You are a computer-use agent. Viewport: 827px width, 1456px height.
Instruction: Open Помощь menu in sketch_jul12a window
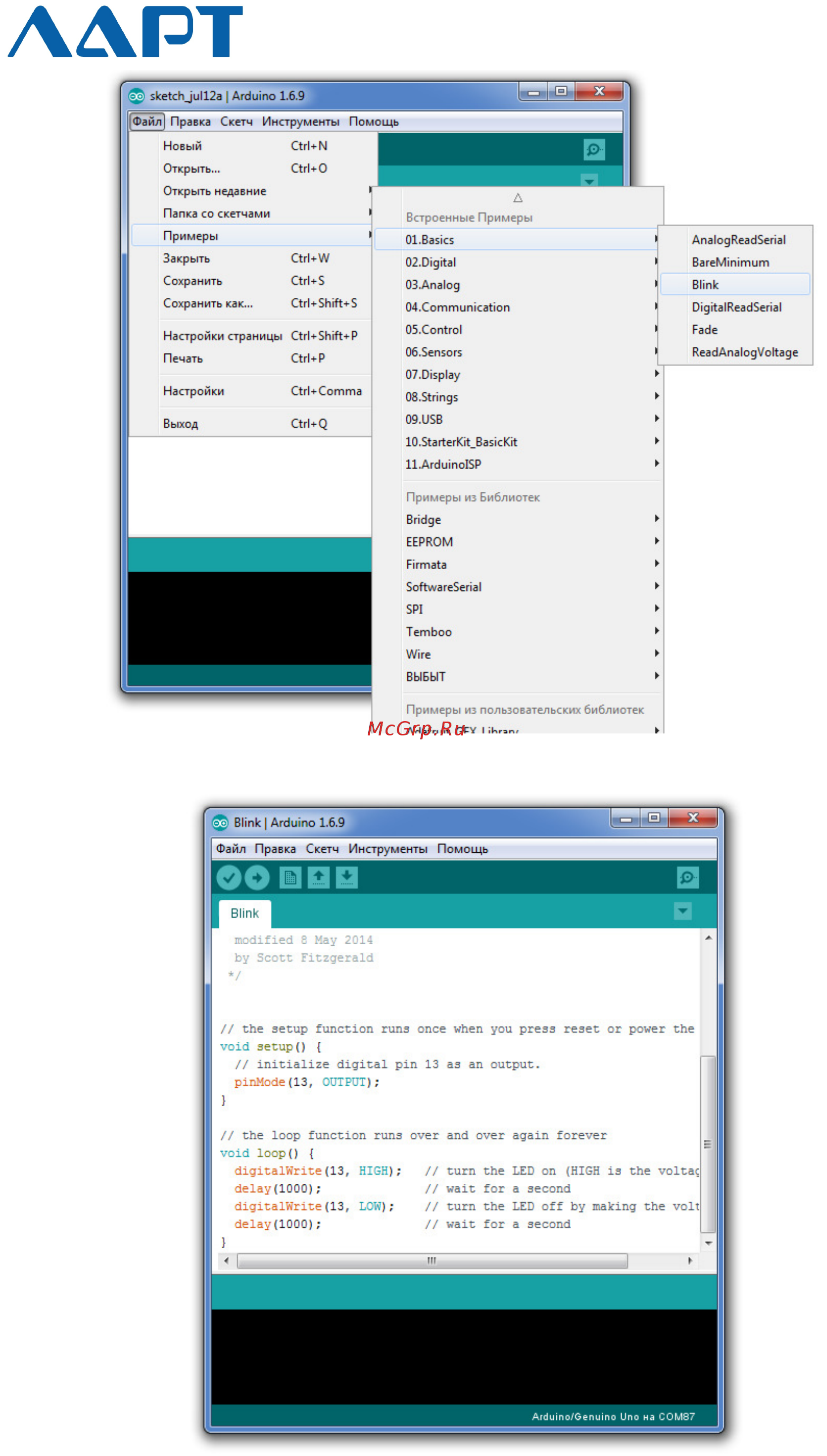(374, 122)
